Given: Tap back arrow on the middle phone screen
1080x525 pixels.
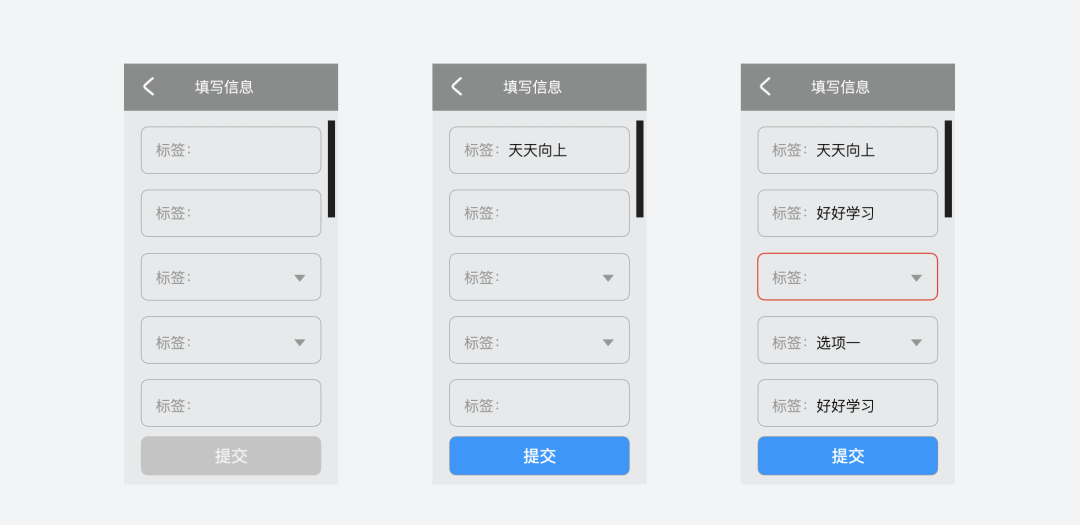Looking at the screenshot, I should [457, 87].
